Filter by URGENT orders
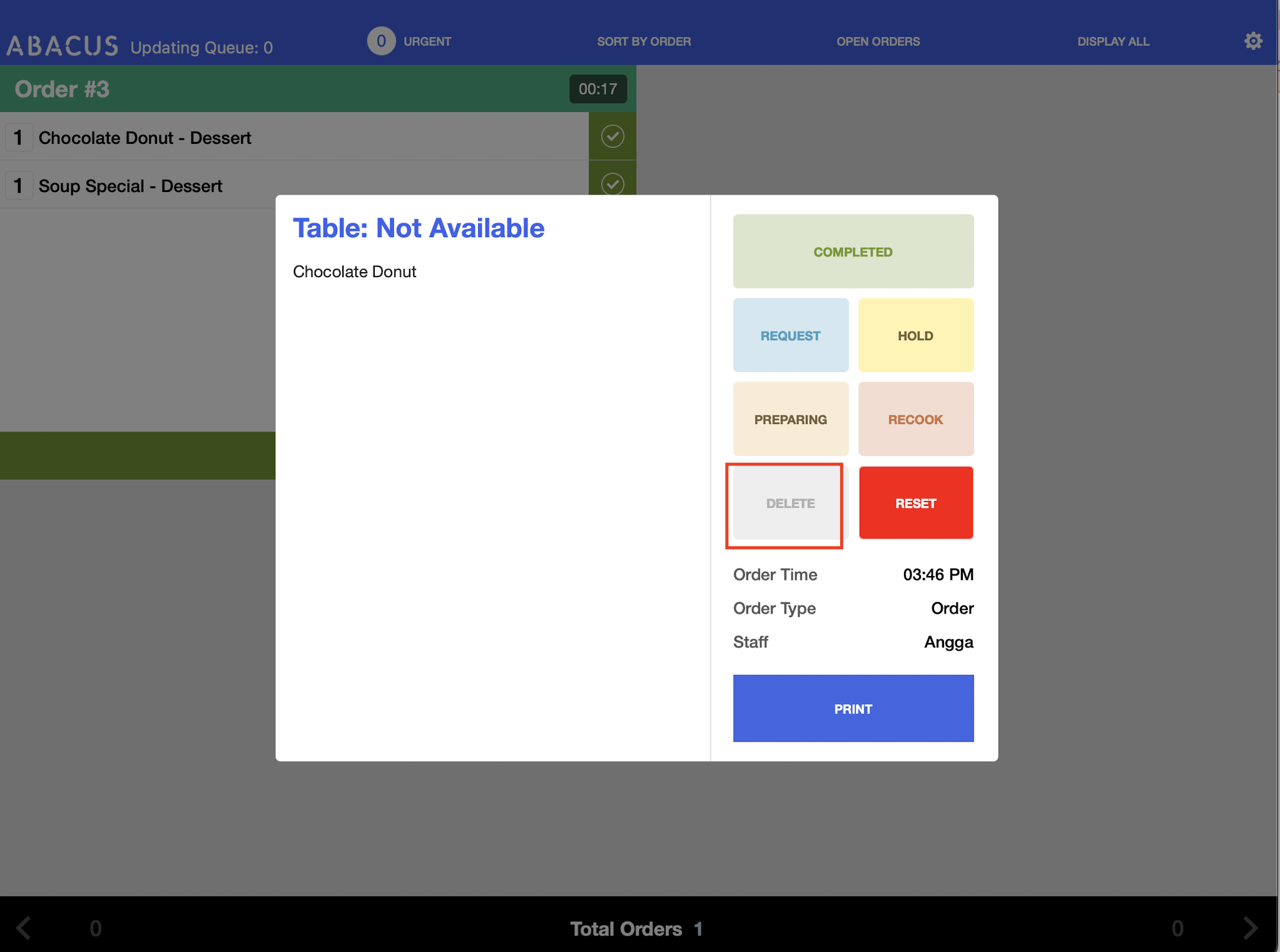The image size is (1280, 952). (x=427, y=42)
